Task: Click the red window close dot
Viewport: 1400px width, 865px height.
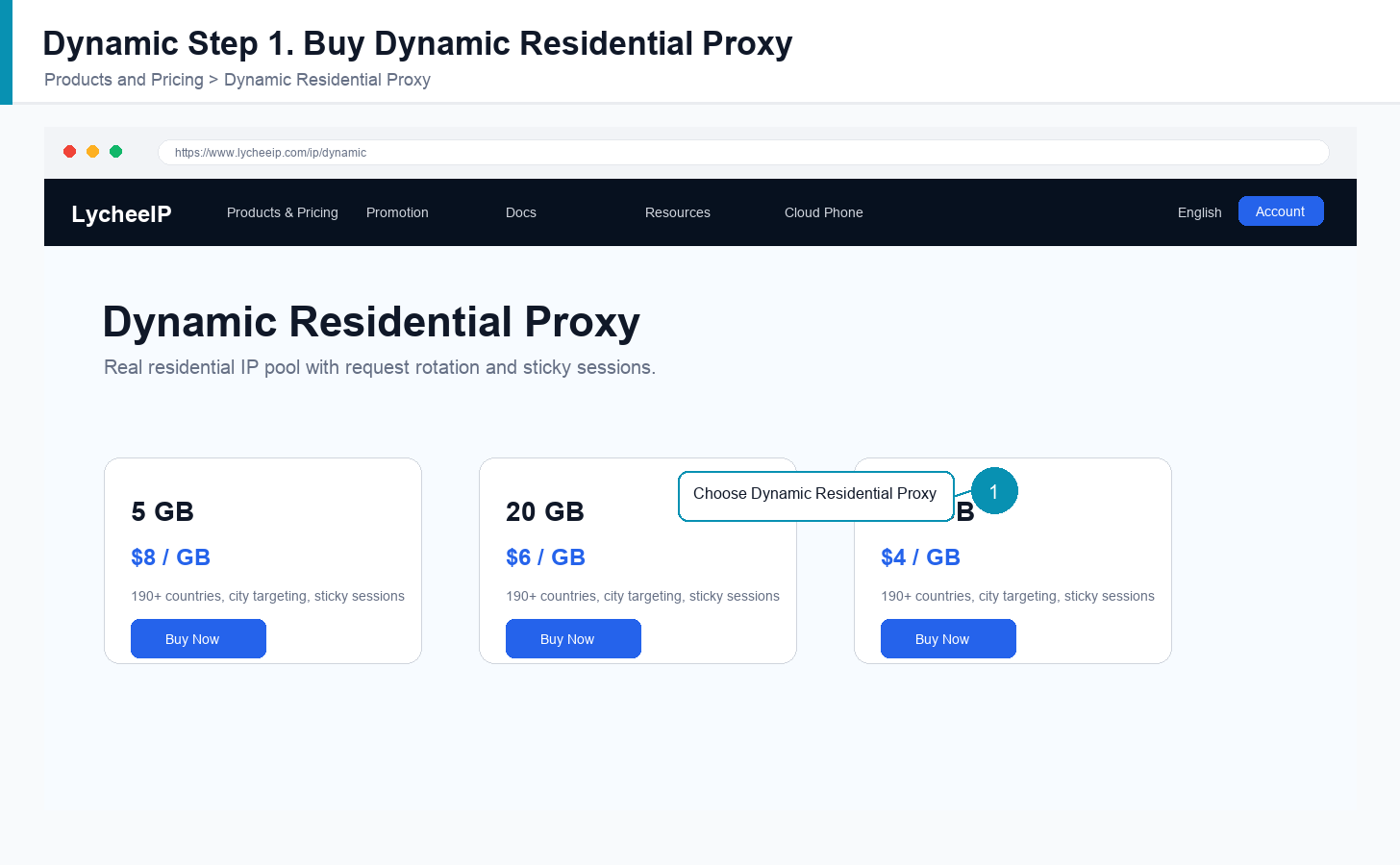Action: pyautogui.click(x=70, y=152)
